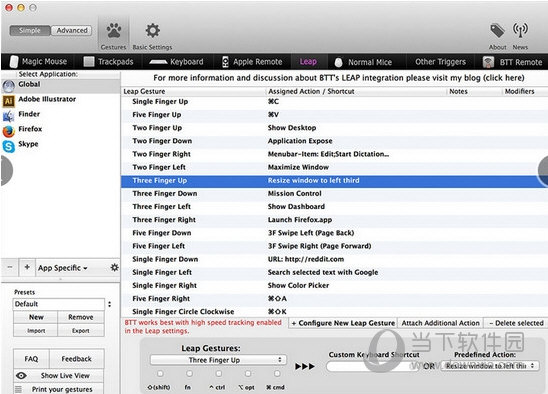Screen dimensions: 548x394
Task: Click the Mission Control action cell
Action: [295, 193]
